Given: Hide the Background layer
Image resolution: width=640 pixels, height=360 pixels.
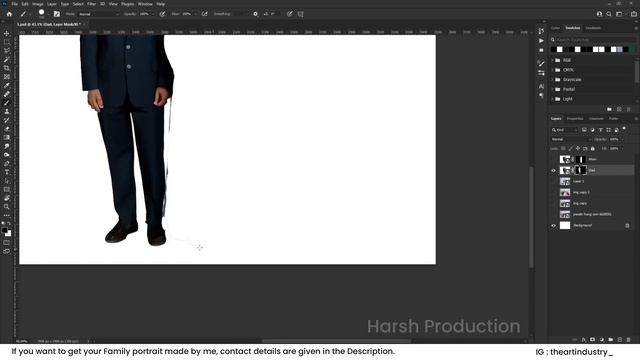Looking at the screenshot, I should coord(553,225).
